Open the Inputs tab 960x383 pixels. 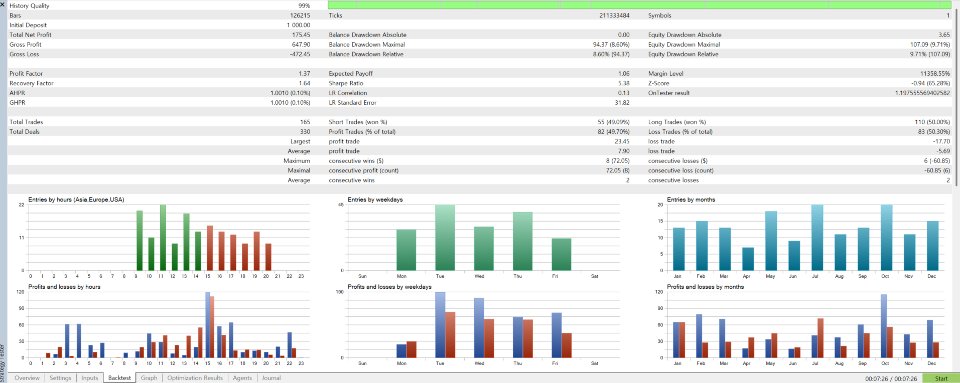tap(89, 378)
